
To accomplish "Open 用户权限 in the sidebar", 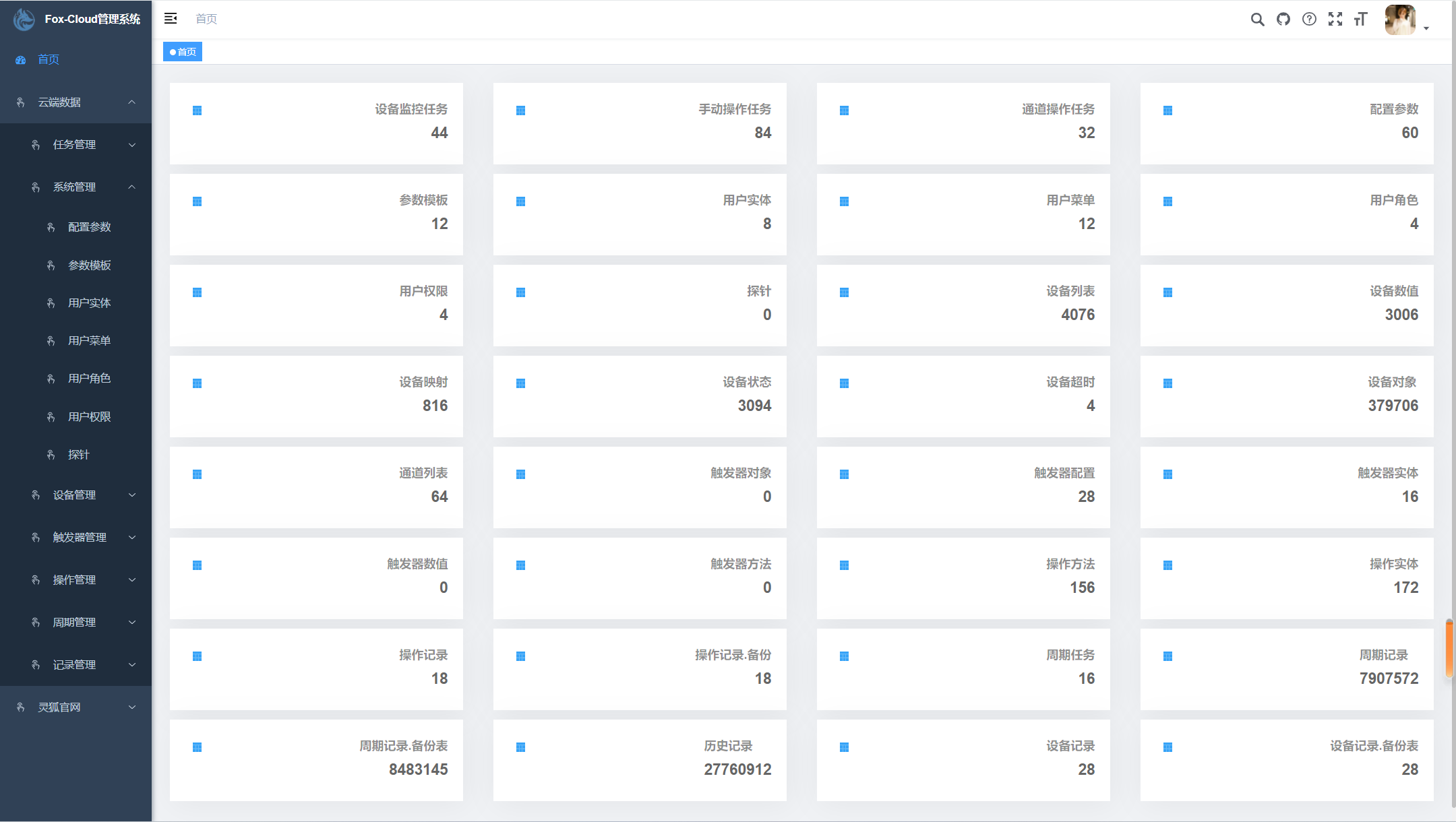I will point(75,417).
